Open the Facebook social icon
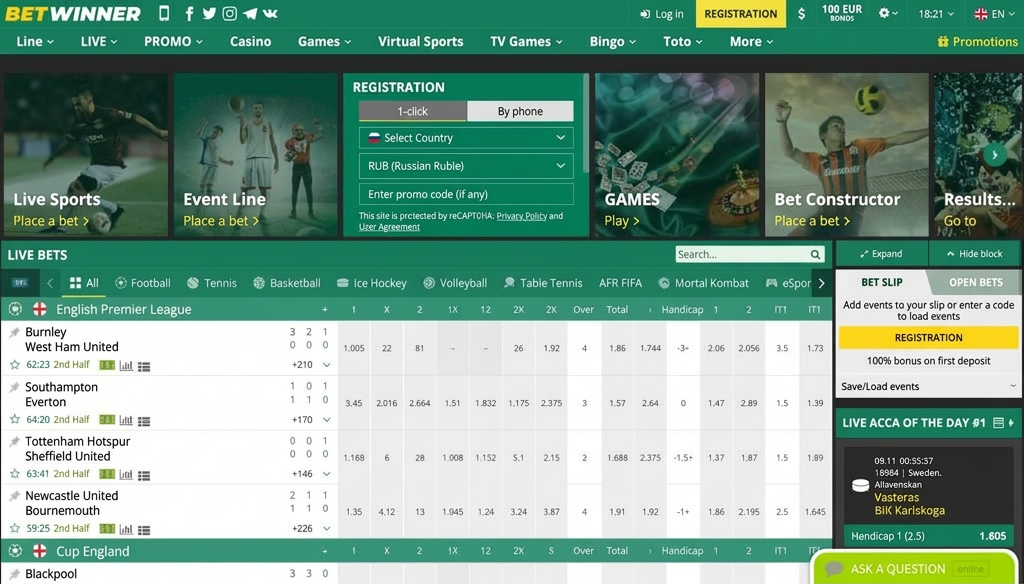 pyautogui.click(x=189, y=14)
